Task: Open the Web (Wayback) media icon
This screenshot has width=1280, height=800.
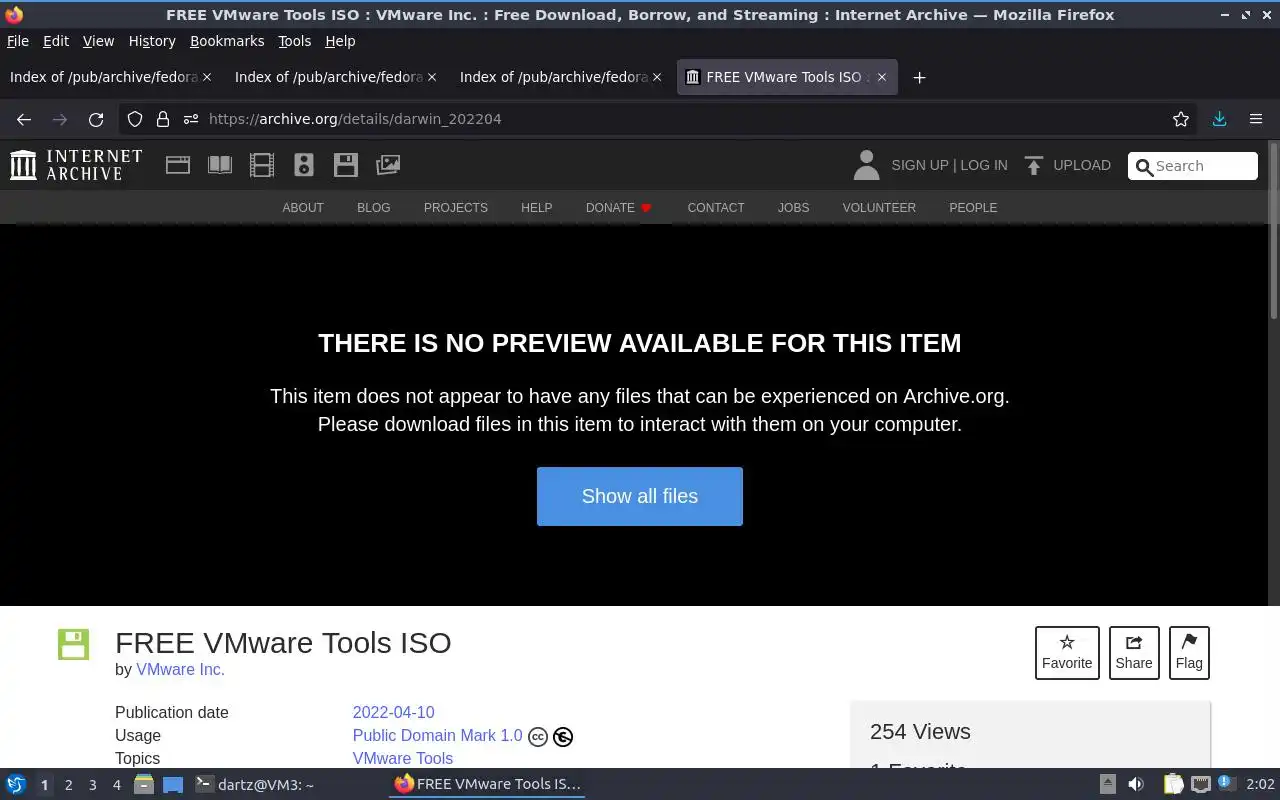Action: (178, 165)
